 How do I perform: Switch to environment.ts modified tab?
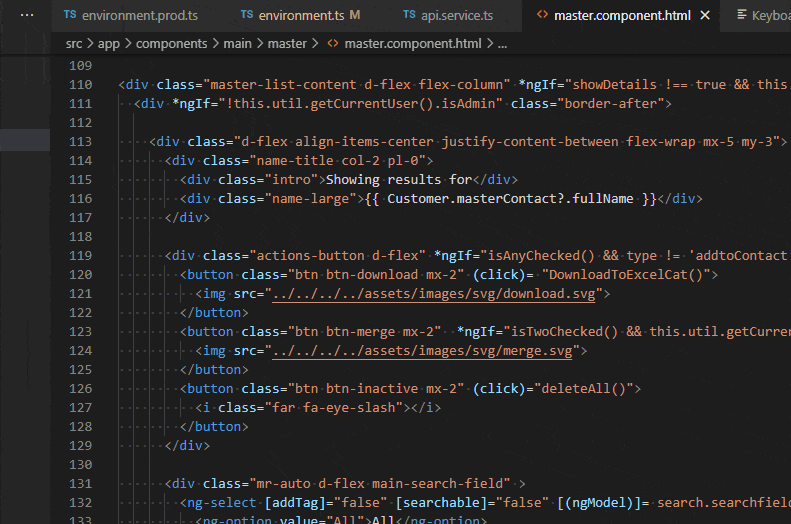point(300,16)
